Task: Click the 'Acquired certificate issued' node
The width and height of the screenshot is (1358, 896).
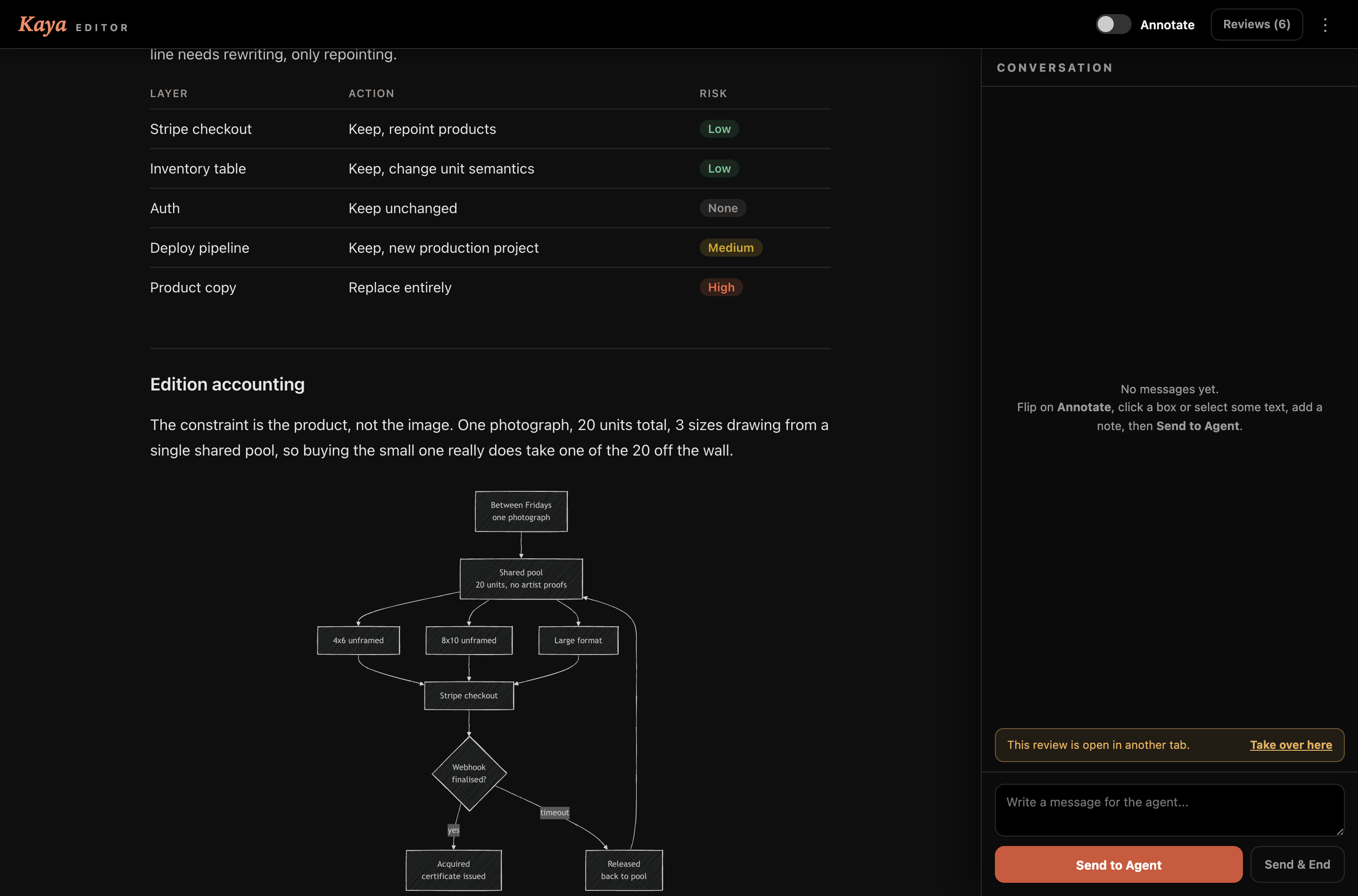Action: pyautogui.click(x=454, y=870)
